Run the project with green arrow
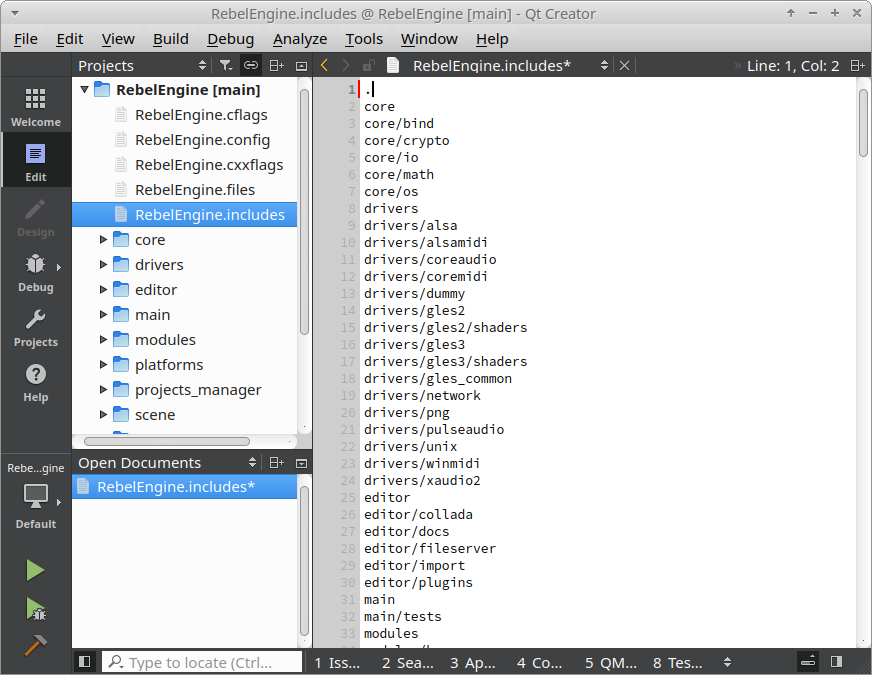Viewport: 872px width, 675px height. tap(36, 570)
